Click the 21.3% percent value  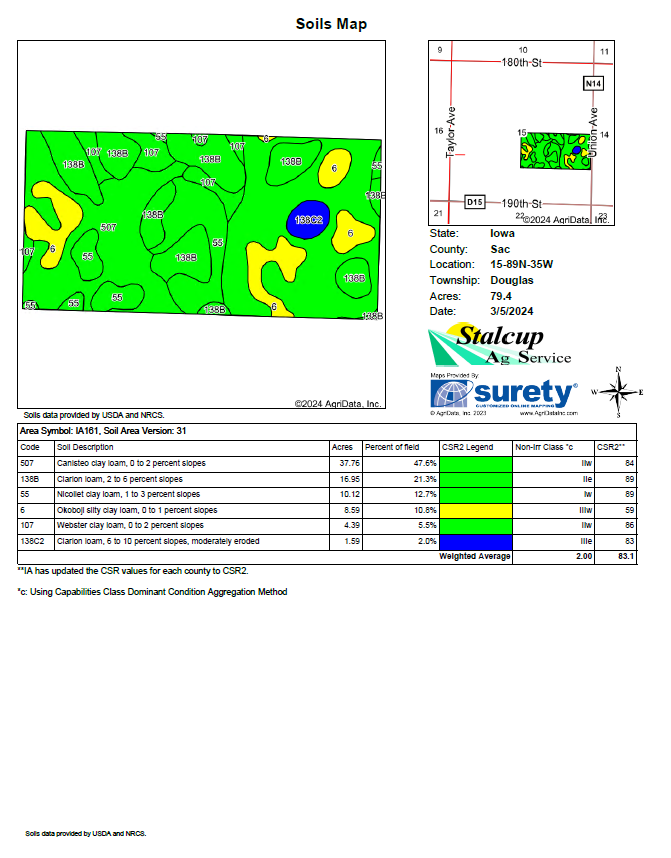[x=425, y=479]
